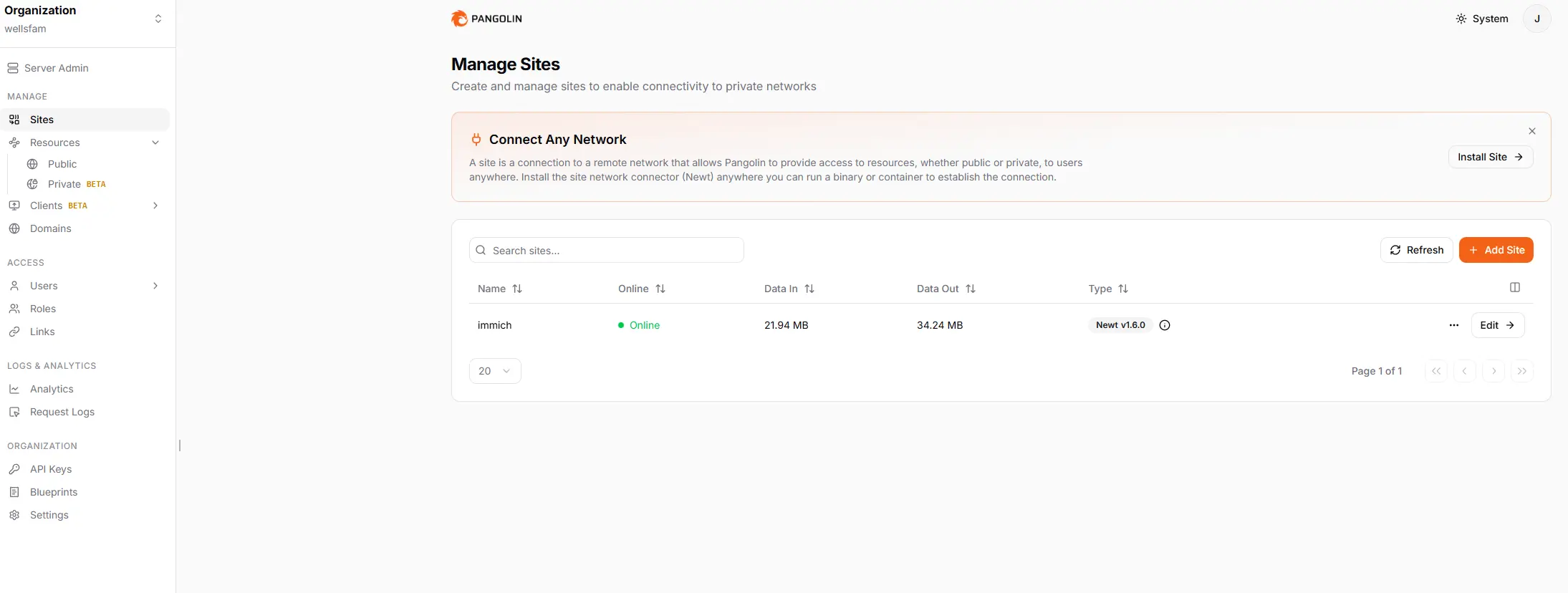Click the Online status of immich

click(x=639, y=325)
